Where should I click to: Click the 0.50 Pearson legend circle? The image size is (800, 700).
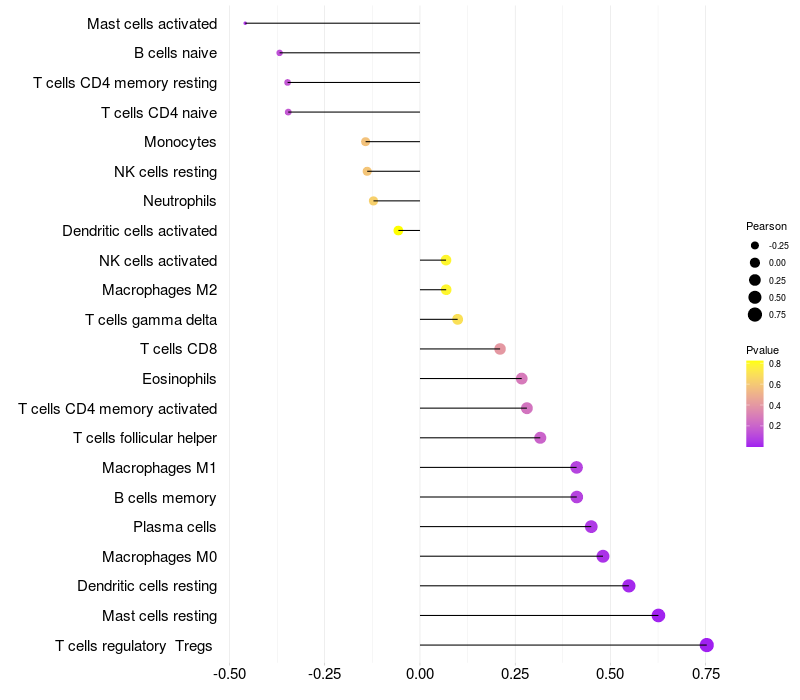point(755,297)
